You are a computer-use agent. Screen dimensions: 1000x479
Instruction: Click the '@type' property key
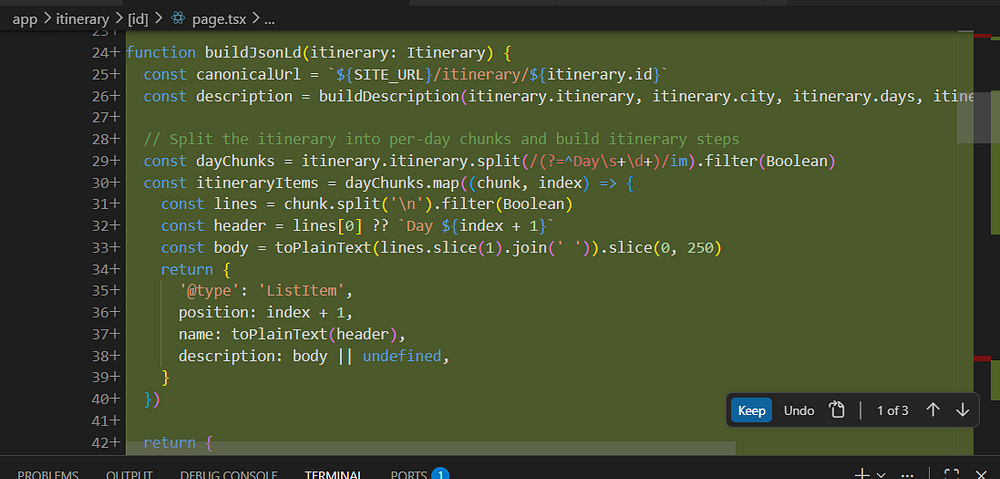click(x=209, y=291)
